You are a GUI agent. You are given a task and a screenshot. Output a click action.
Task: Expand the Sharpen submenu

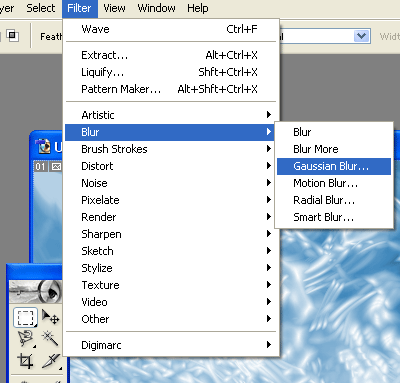170,234
